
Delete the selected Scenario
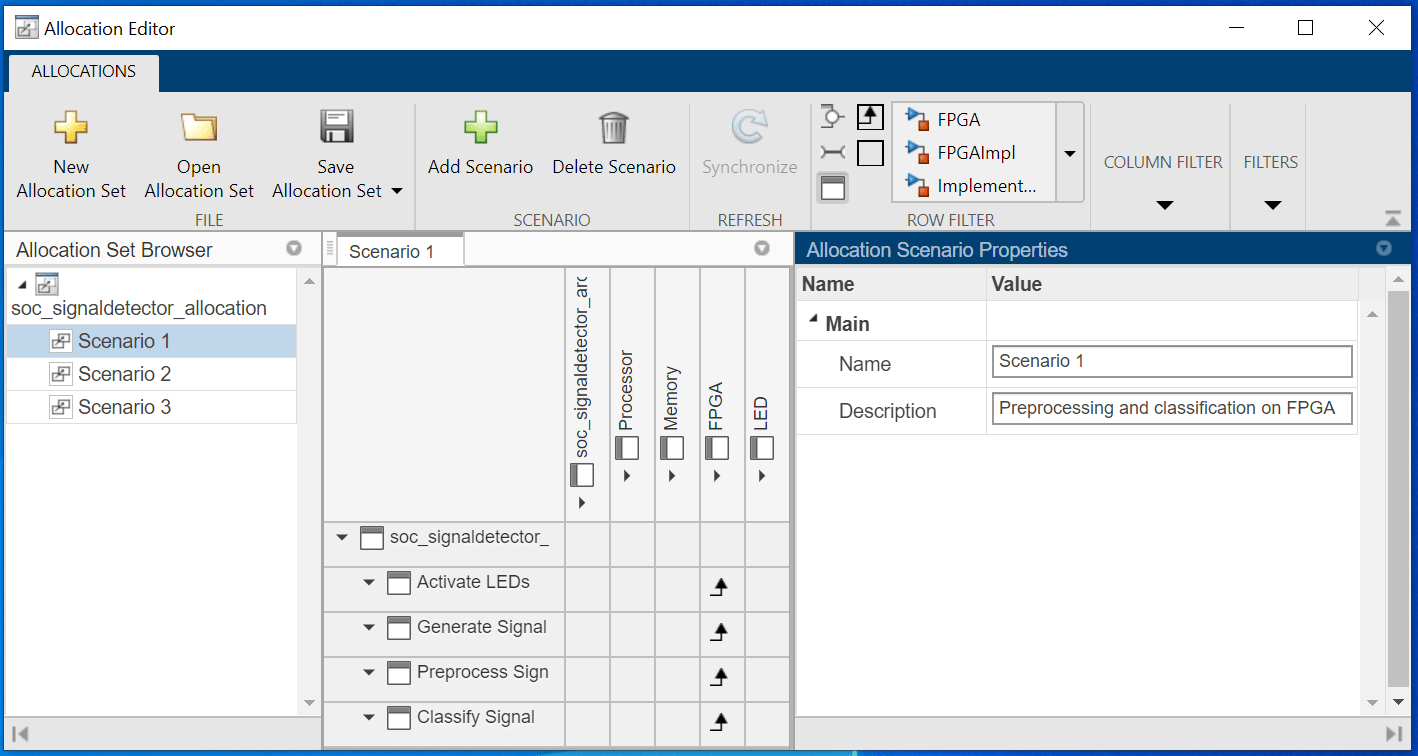pyautogui.click(x=614, y=143)
